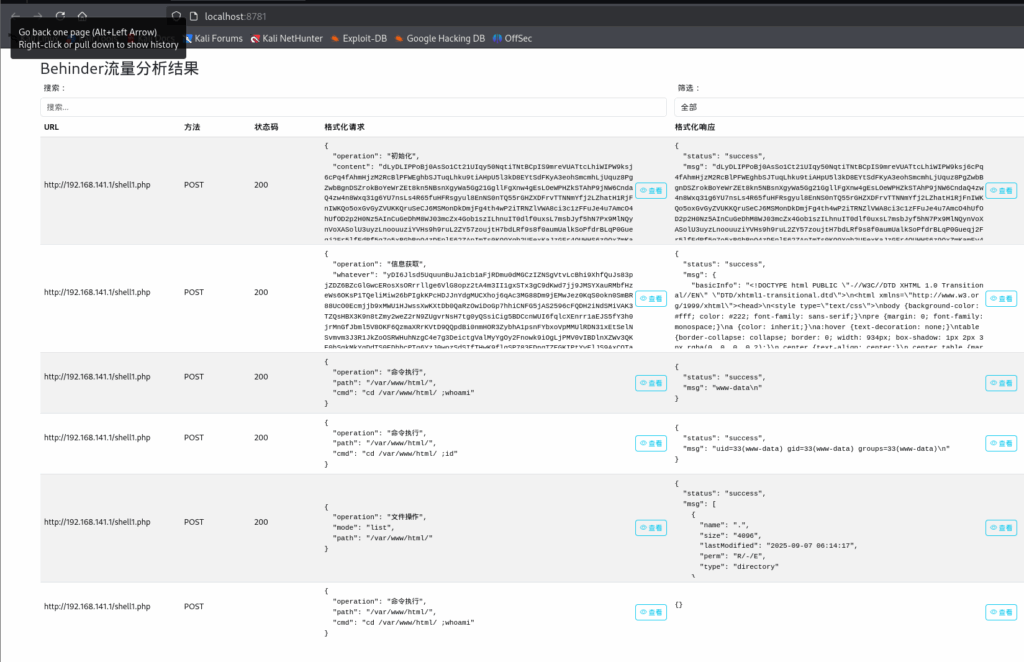View first whoami command request via 查看 button
This screenshot has height=662, width=1024.
[x=651, y=383]
